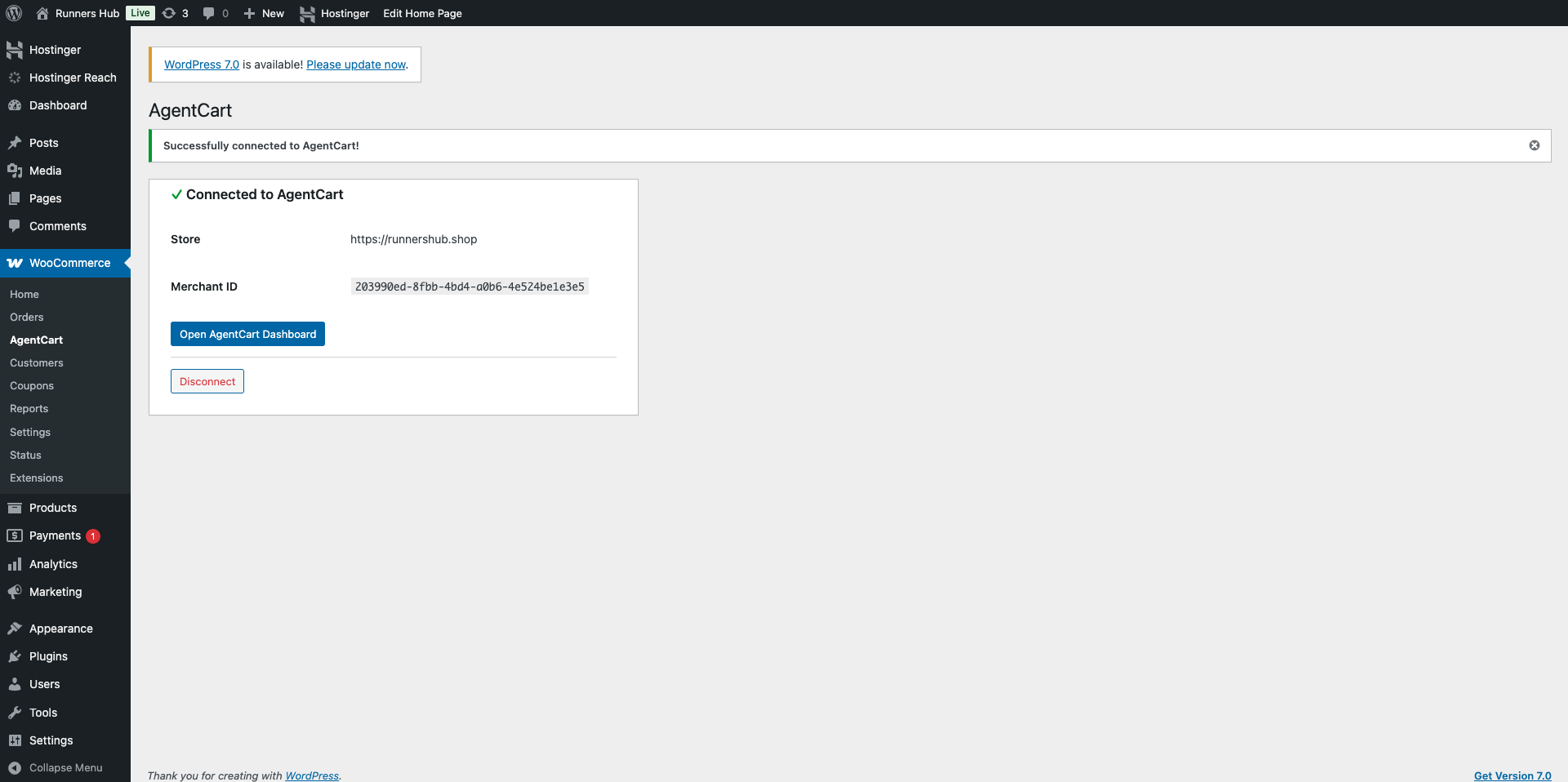Click the Posts pushpin icon
This screenshot has height=782, width=1568.
[15, 143]
